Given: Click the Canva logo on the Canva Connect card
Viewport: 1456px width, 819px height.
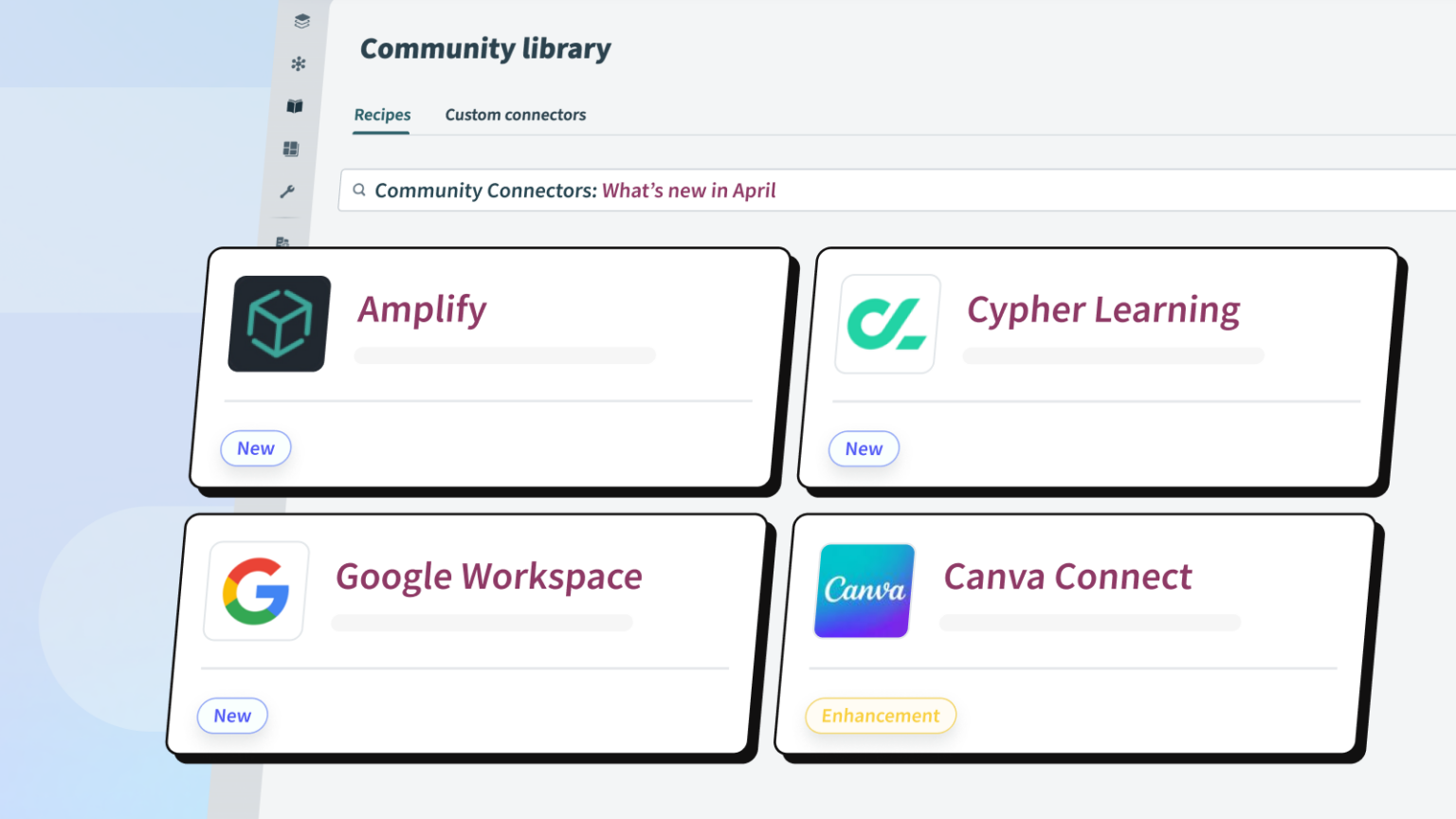Looking at the screenshot, I should coord(862,591).
